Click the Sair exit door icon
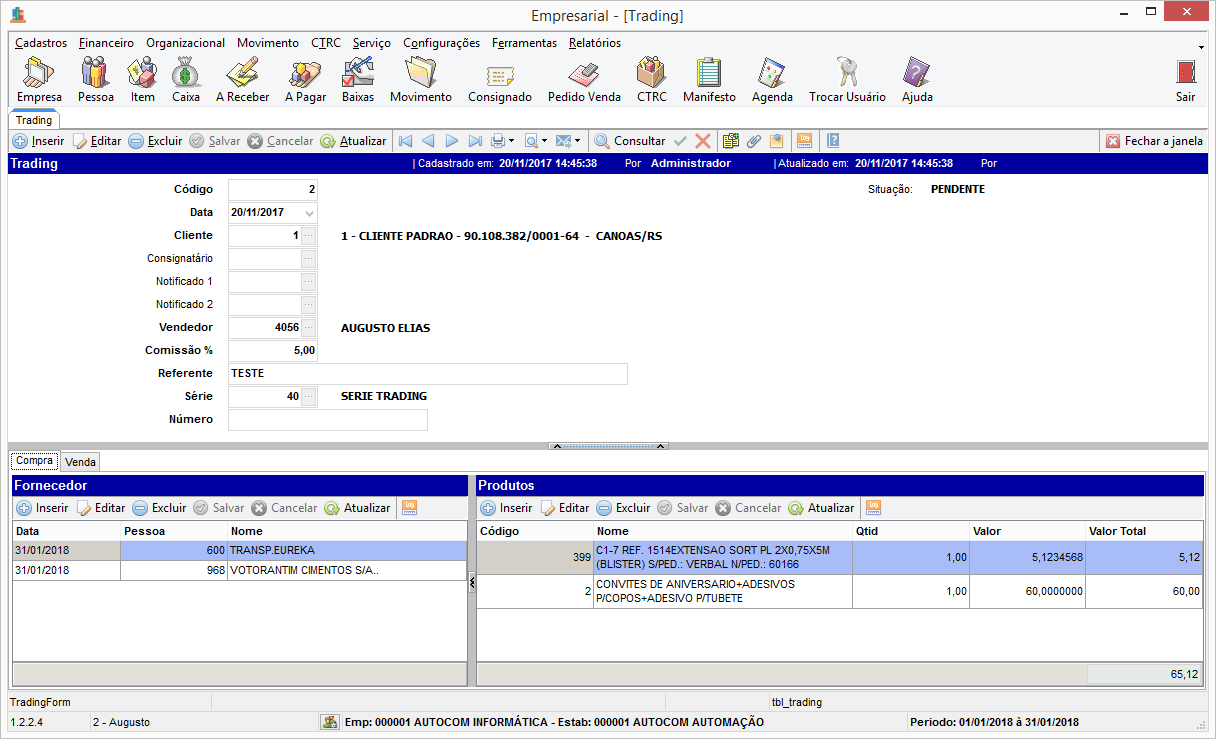Screen dimensions: 1216x739 1186,79
